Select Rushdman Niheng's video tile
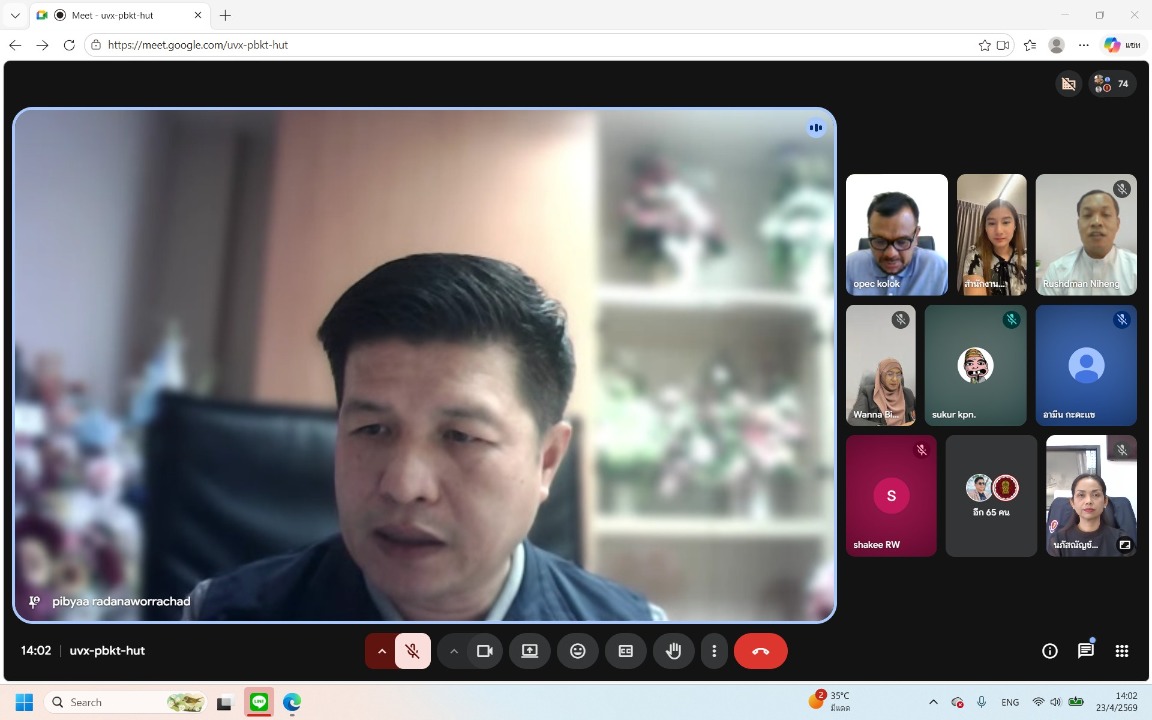Screen dimensions: 1152x720 [x=1086, y=235]
